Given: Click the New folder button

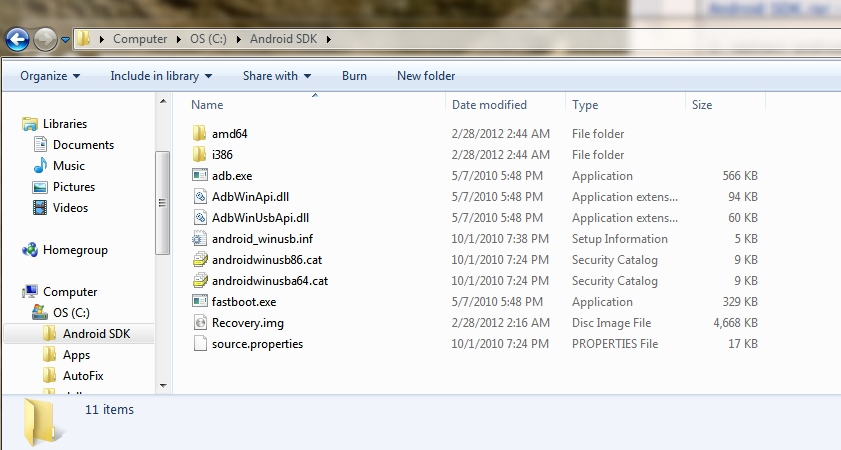Looking at the screenshot, I should pos(426,76).
